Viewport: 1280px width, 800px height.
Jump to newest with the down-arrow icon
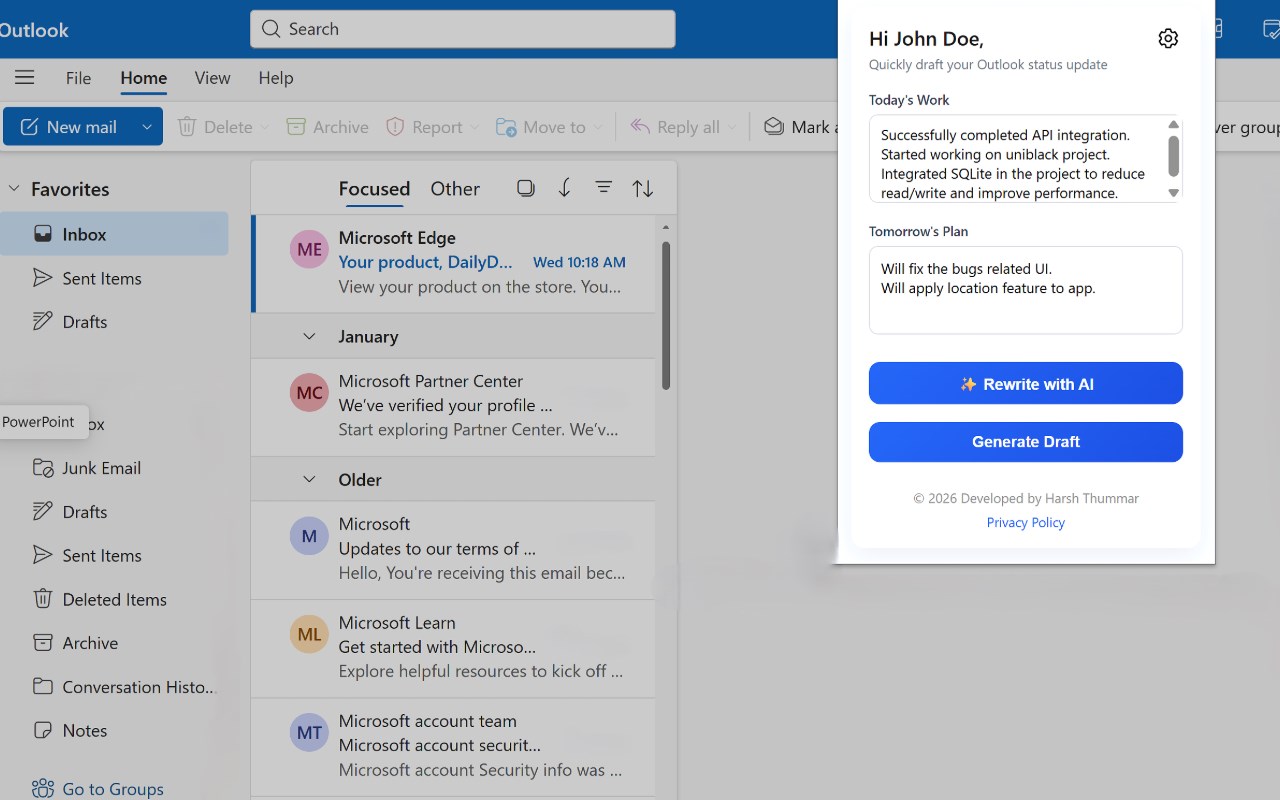(565, 188)
